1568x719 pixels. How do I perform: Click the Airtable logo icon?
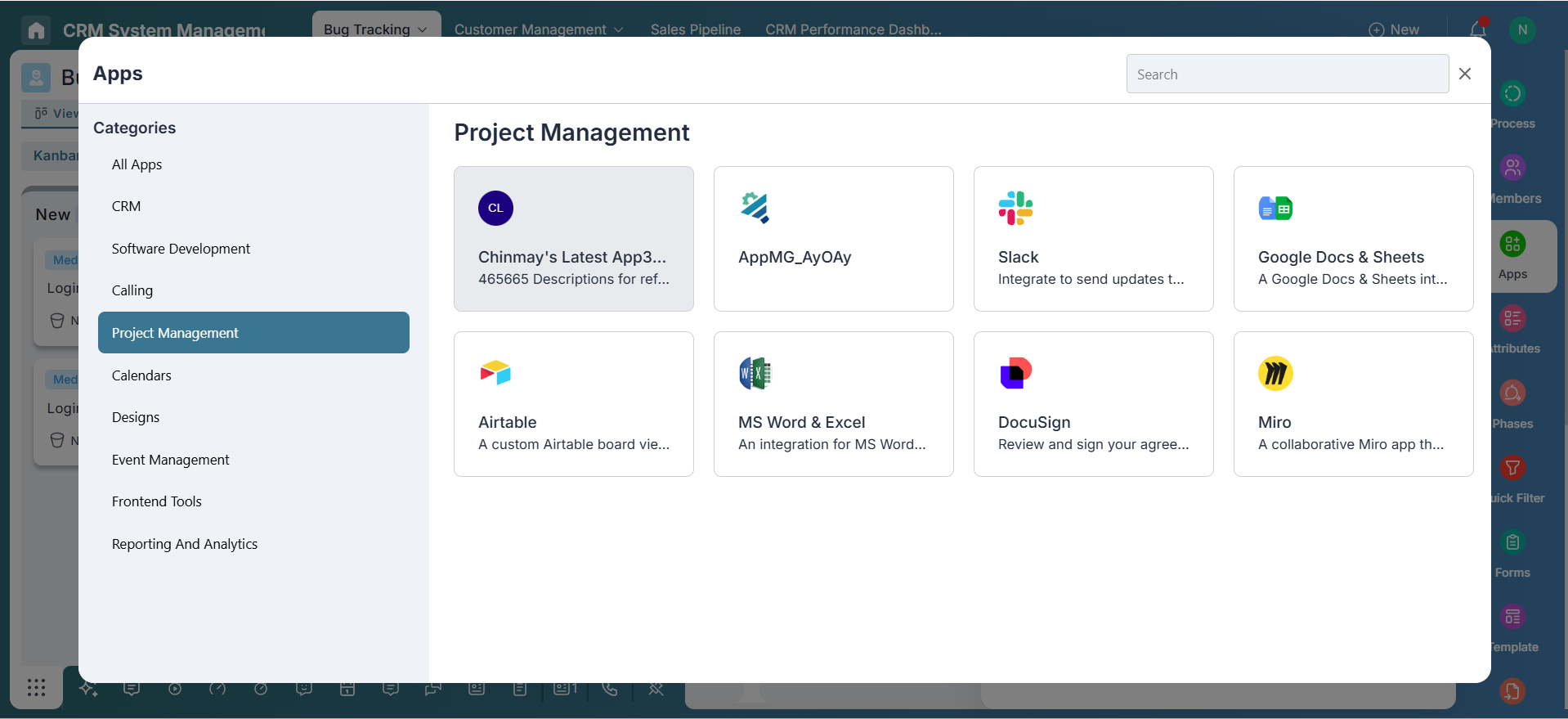tap(495, 373)
